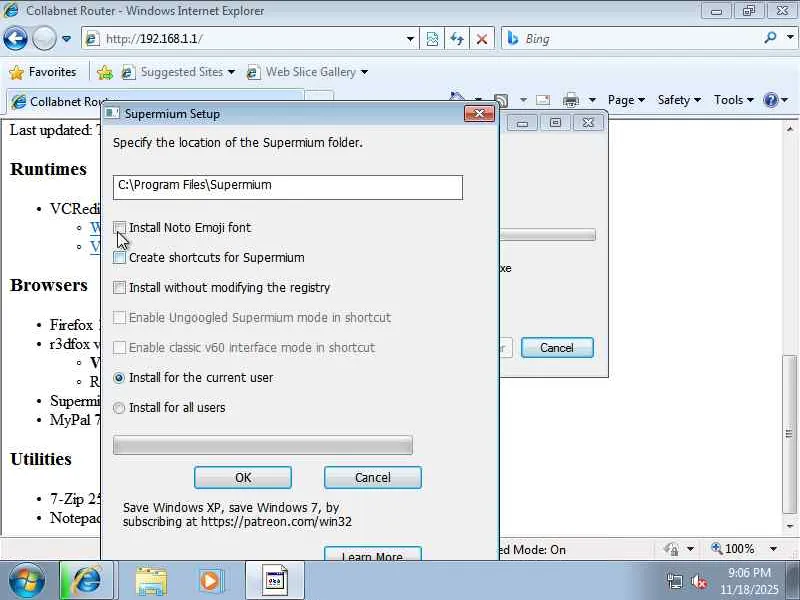The image size is (800, 600).
Task: Click the blue Help icon
Action: (x=770, y=100)
